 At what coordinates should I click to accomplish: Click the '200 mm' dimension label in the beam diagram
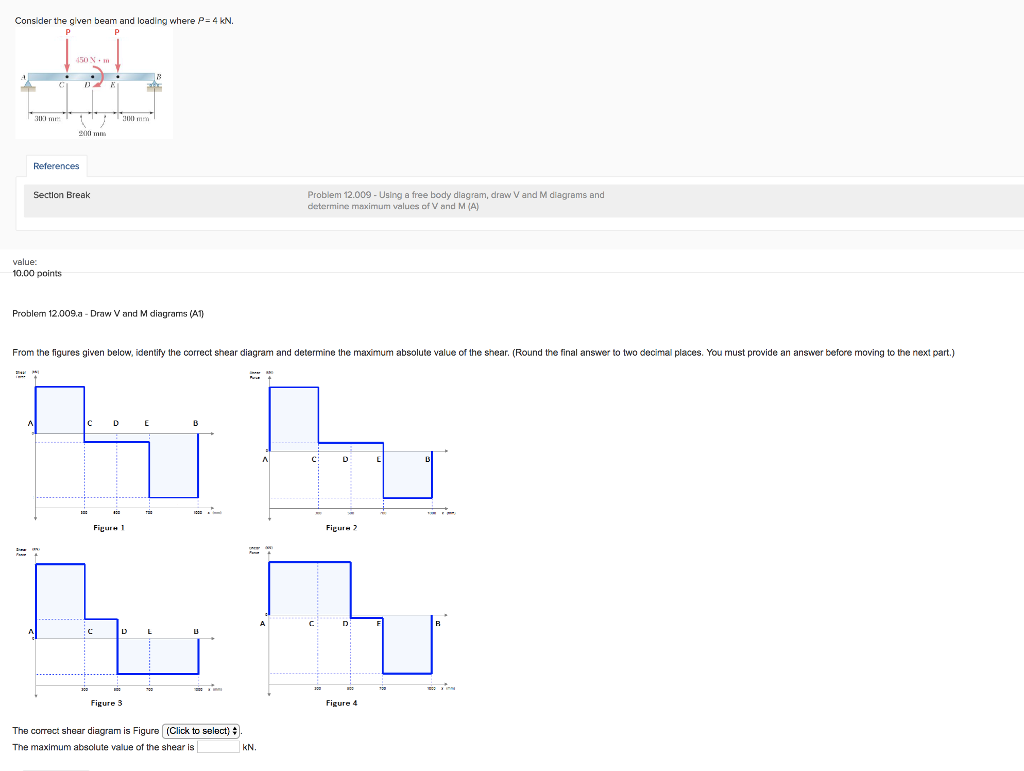pyautogui.click(x=92, y=133)
